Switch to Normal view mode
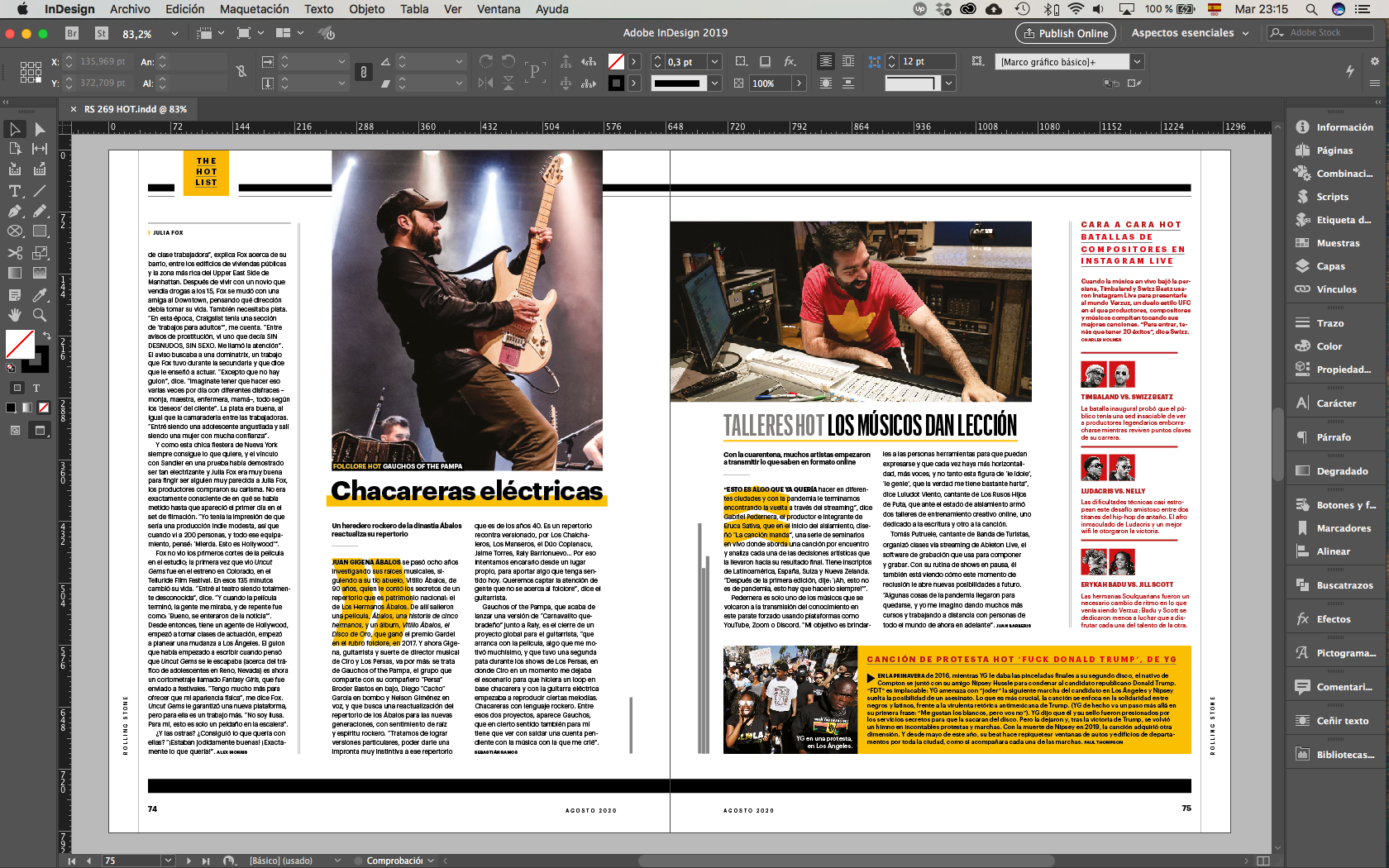The width and height of the screenshot is (1389, 868). (16, 430)
